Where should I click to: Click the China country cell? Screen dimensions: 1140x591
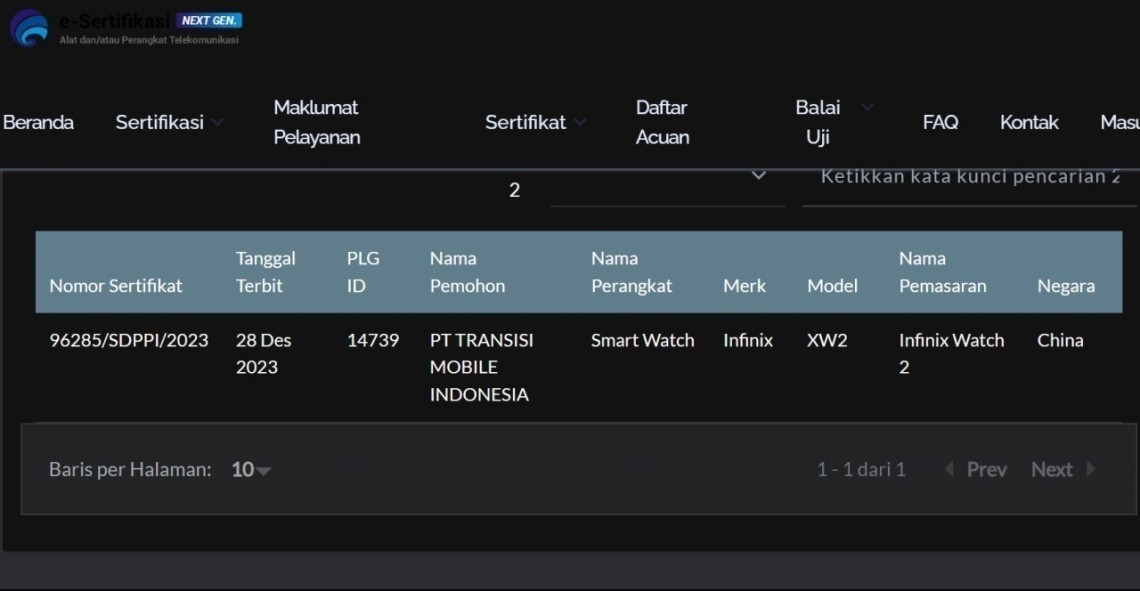click(x=1060, y=340)
